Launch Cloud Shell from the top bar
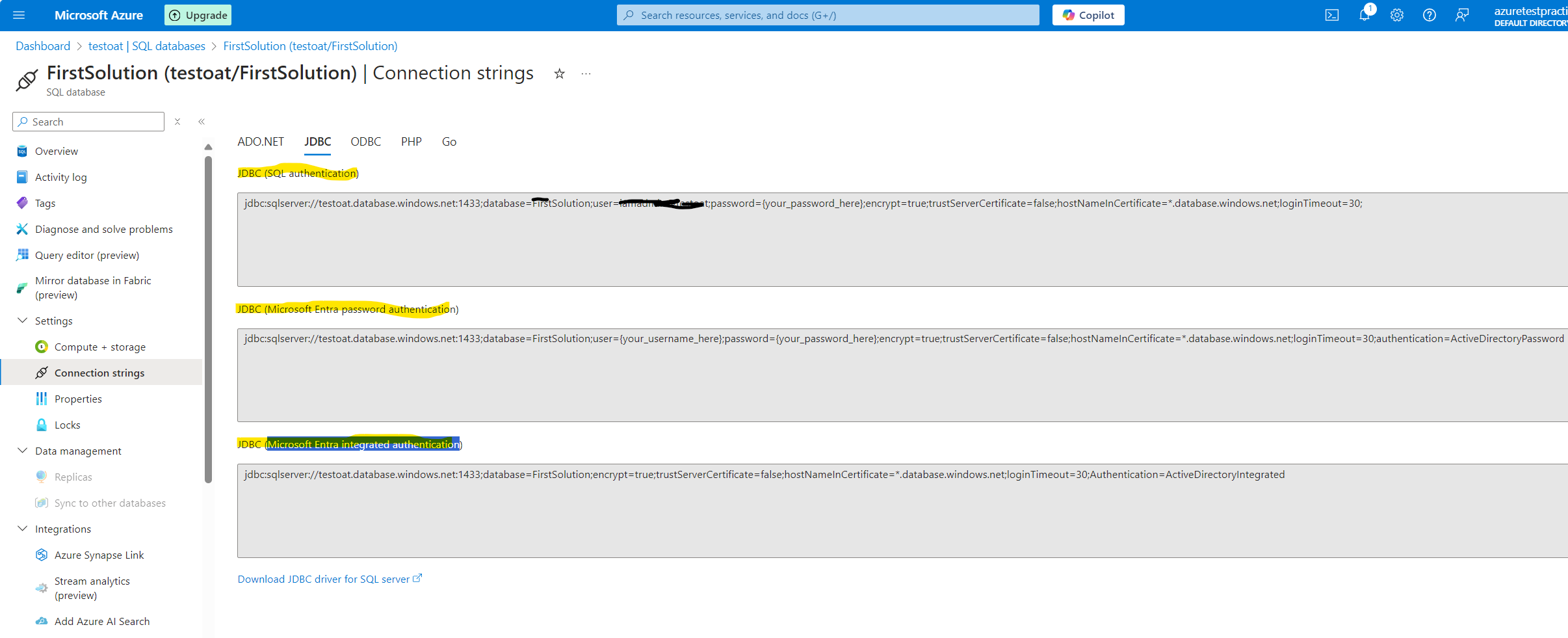 coord(1332,15)
